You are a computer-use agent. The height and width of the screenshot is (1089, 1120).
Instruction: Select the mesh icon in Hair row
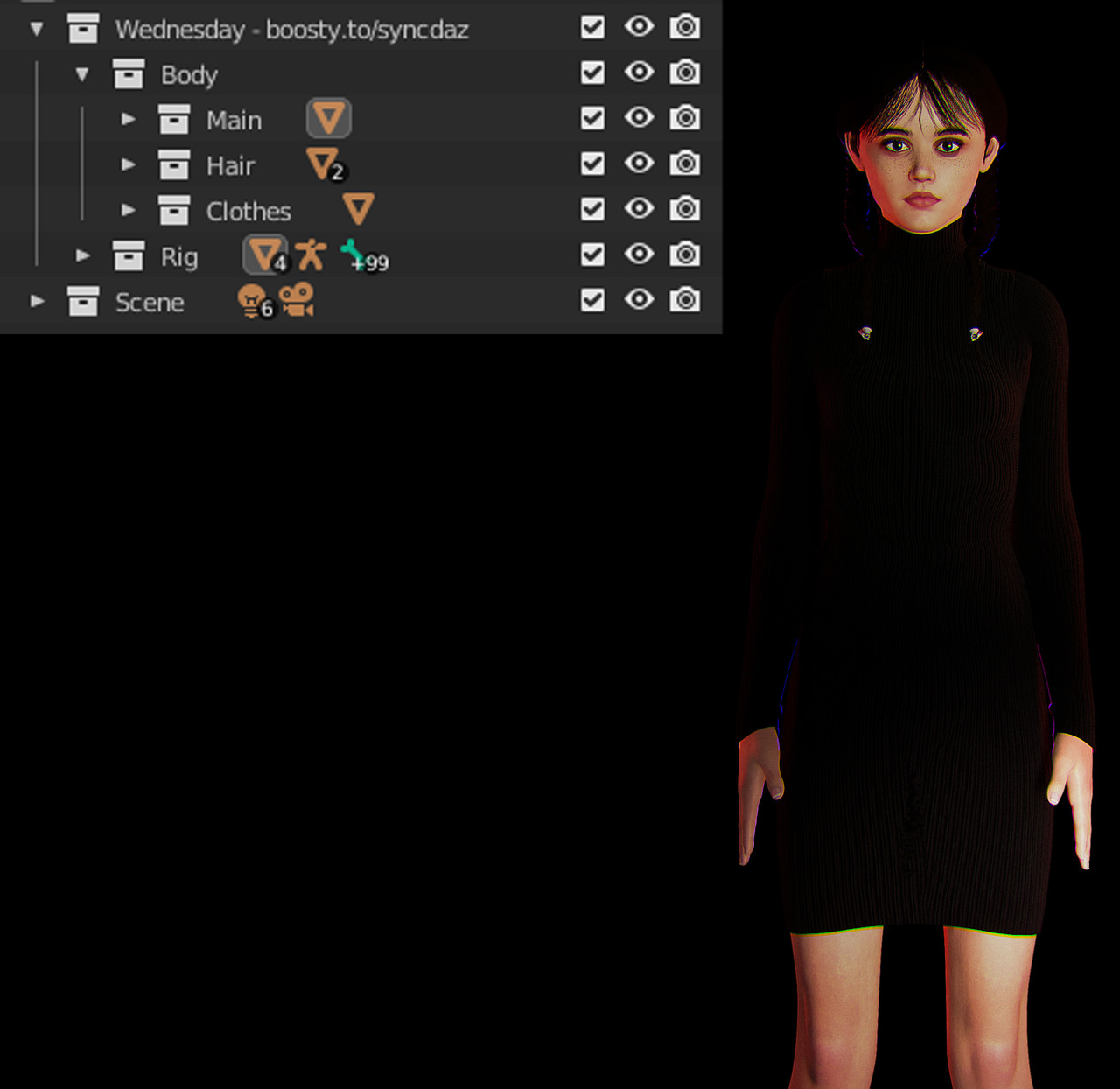(x=326, y=164)
